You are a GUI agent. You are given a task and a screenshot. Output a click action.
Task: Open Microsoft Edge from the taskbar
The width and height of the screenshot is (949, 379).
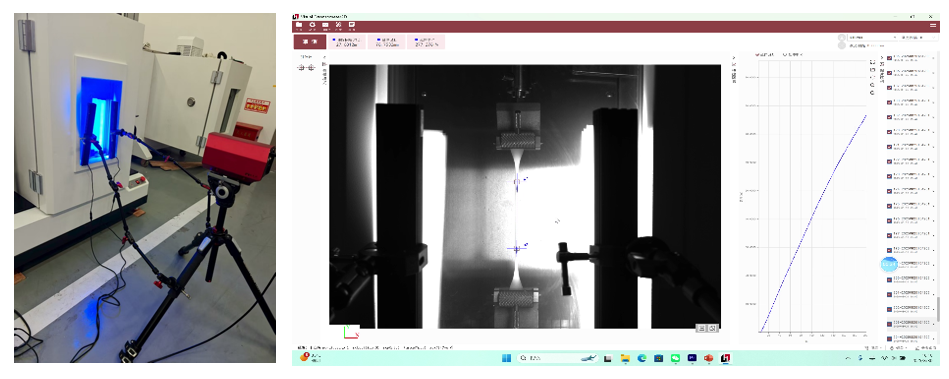click(x=642, y=358)
